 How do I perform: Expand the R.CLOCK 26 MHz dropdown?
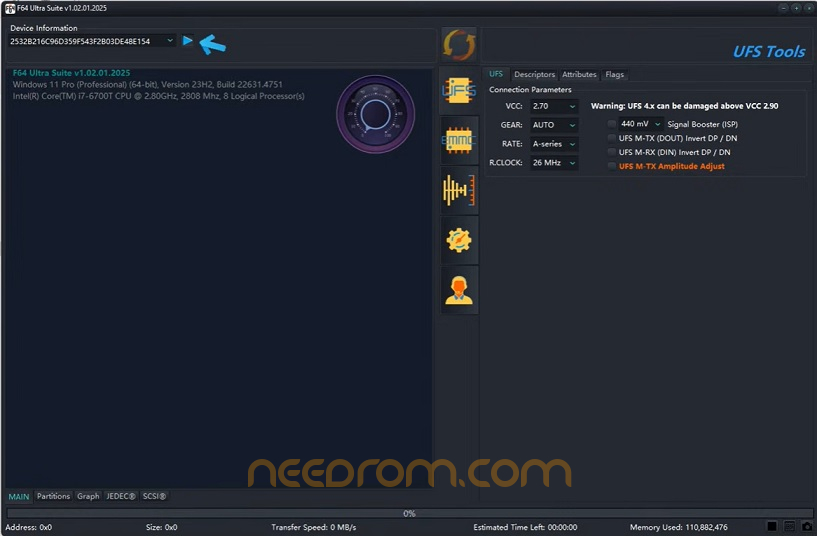(x=554, y=163)
